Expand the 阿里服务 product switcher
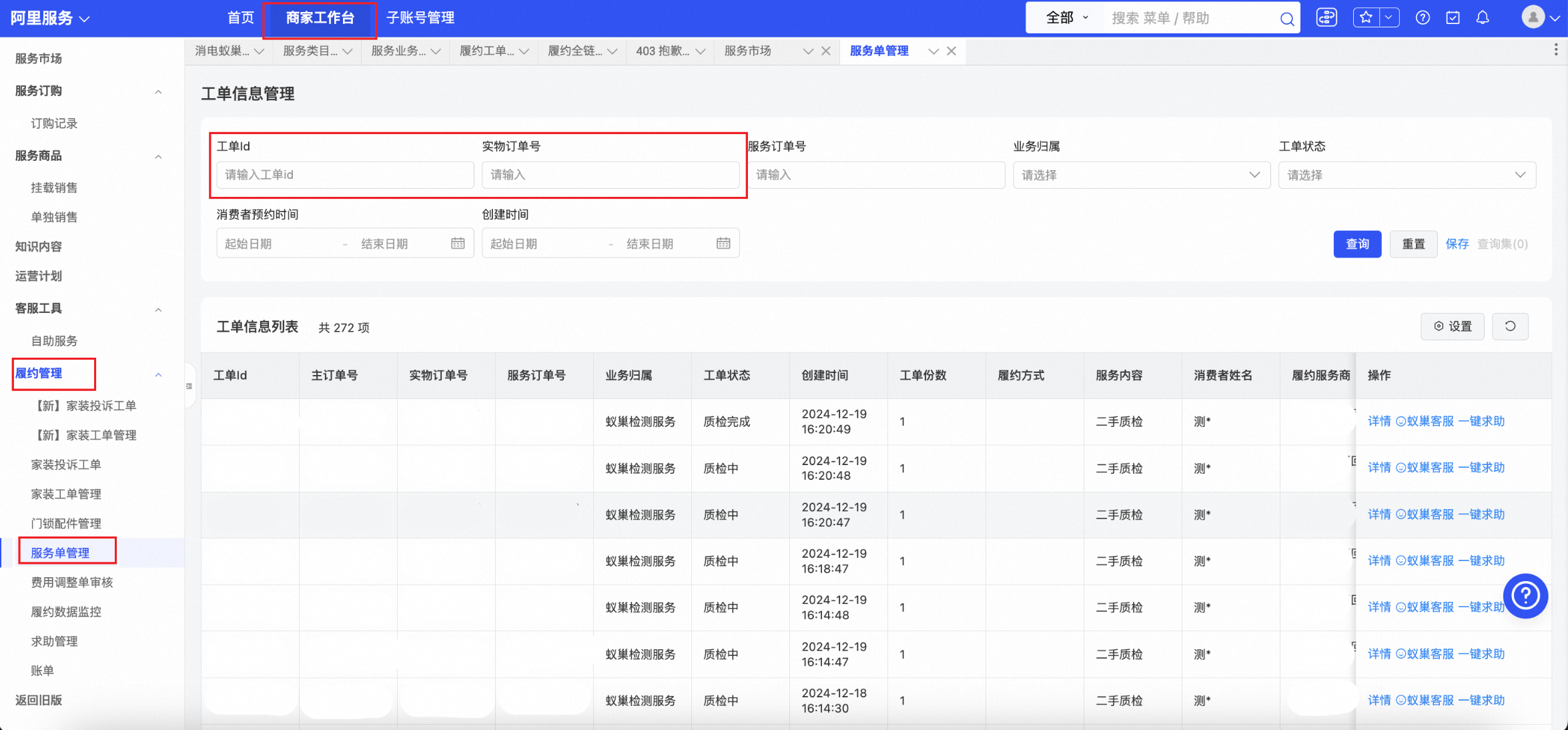 click(50, 18)
